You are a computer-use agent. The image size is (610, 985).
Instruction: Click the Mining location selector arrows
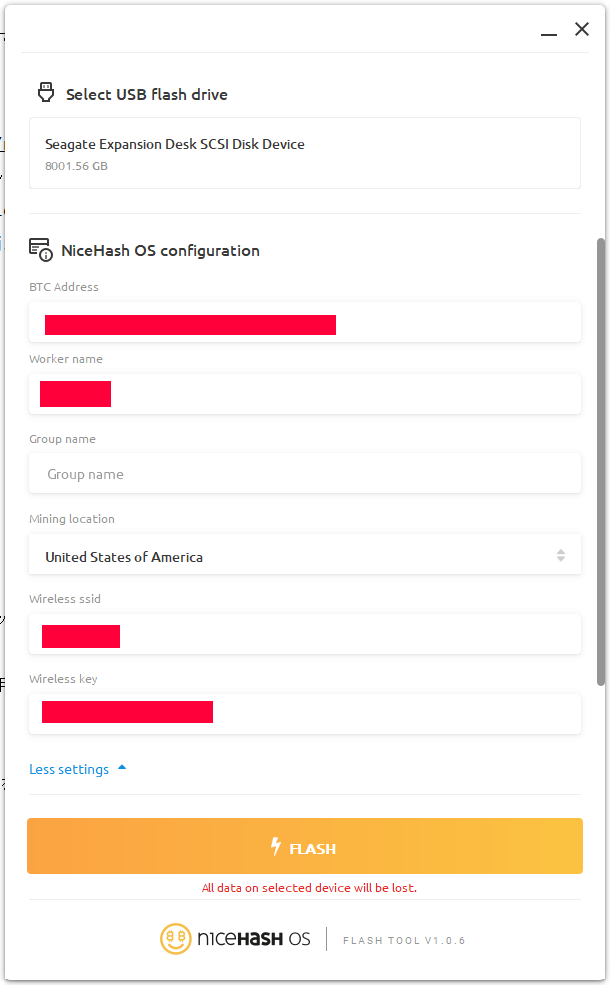tap(561, 556)
